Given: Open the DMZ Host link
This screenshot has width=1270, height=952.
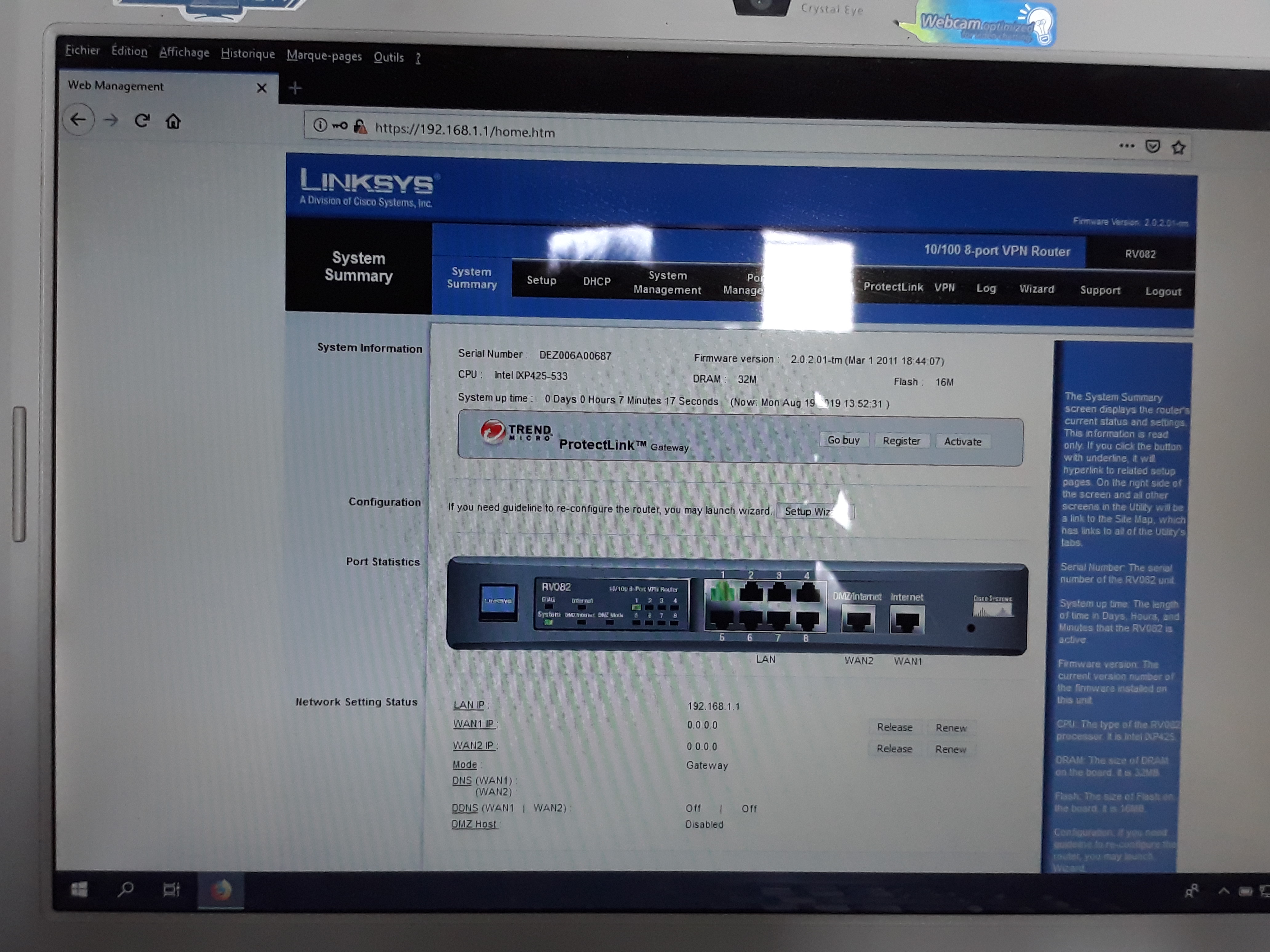Looking at the screenshot, I should point(474,823).
